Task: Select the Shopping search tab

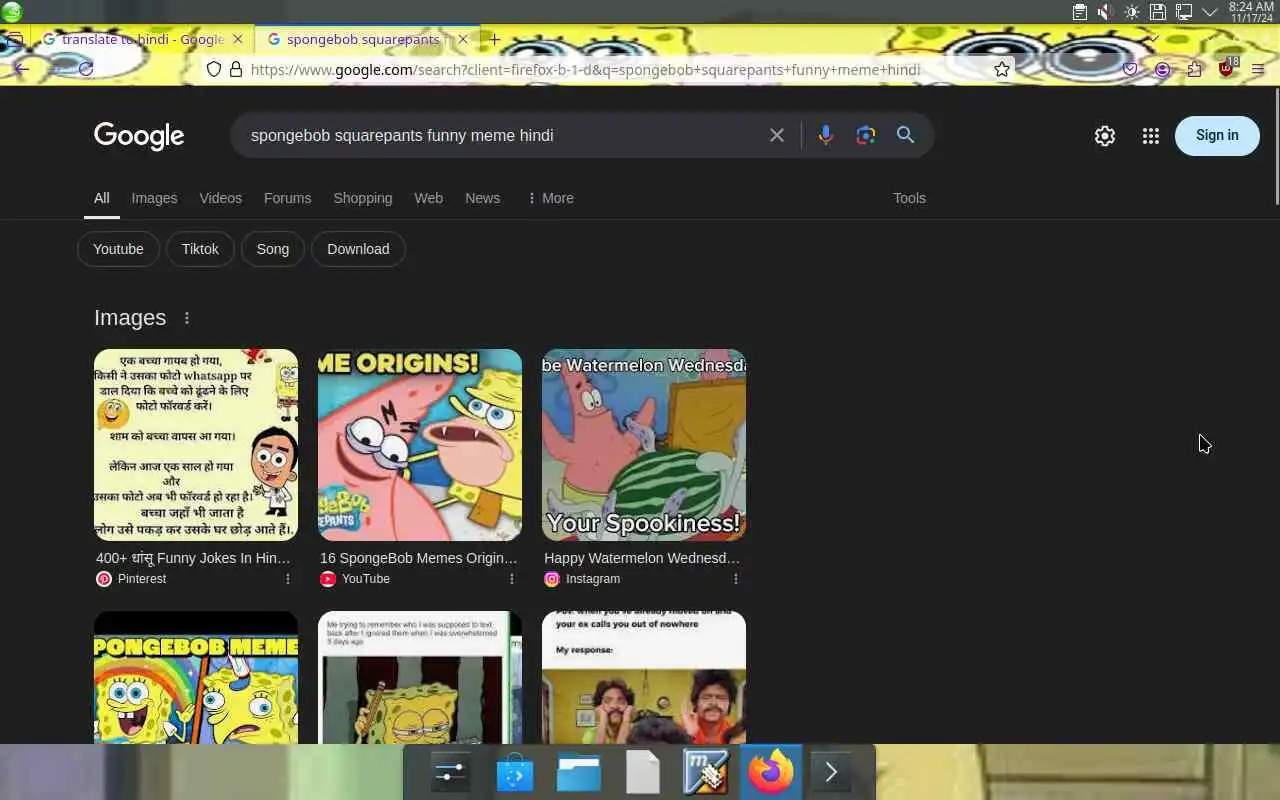Action: (x=362, y=198)
